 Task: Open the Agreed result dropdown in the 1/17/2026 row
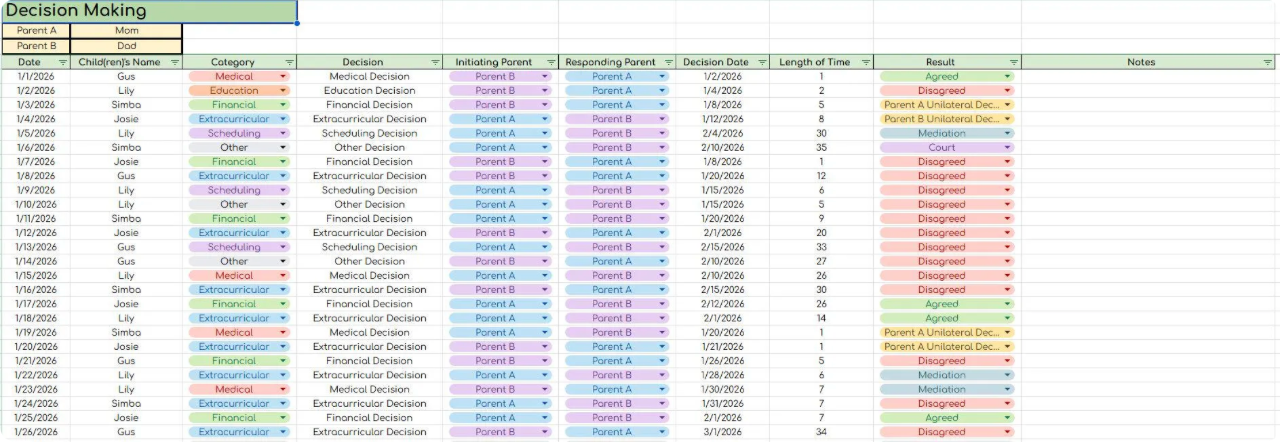(x=1007, y=304)
